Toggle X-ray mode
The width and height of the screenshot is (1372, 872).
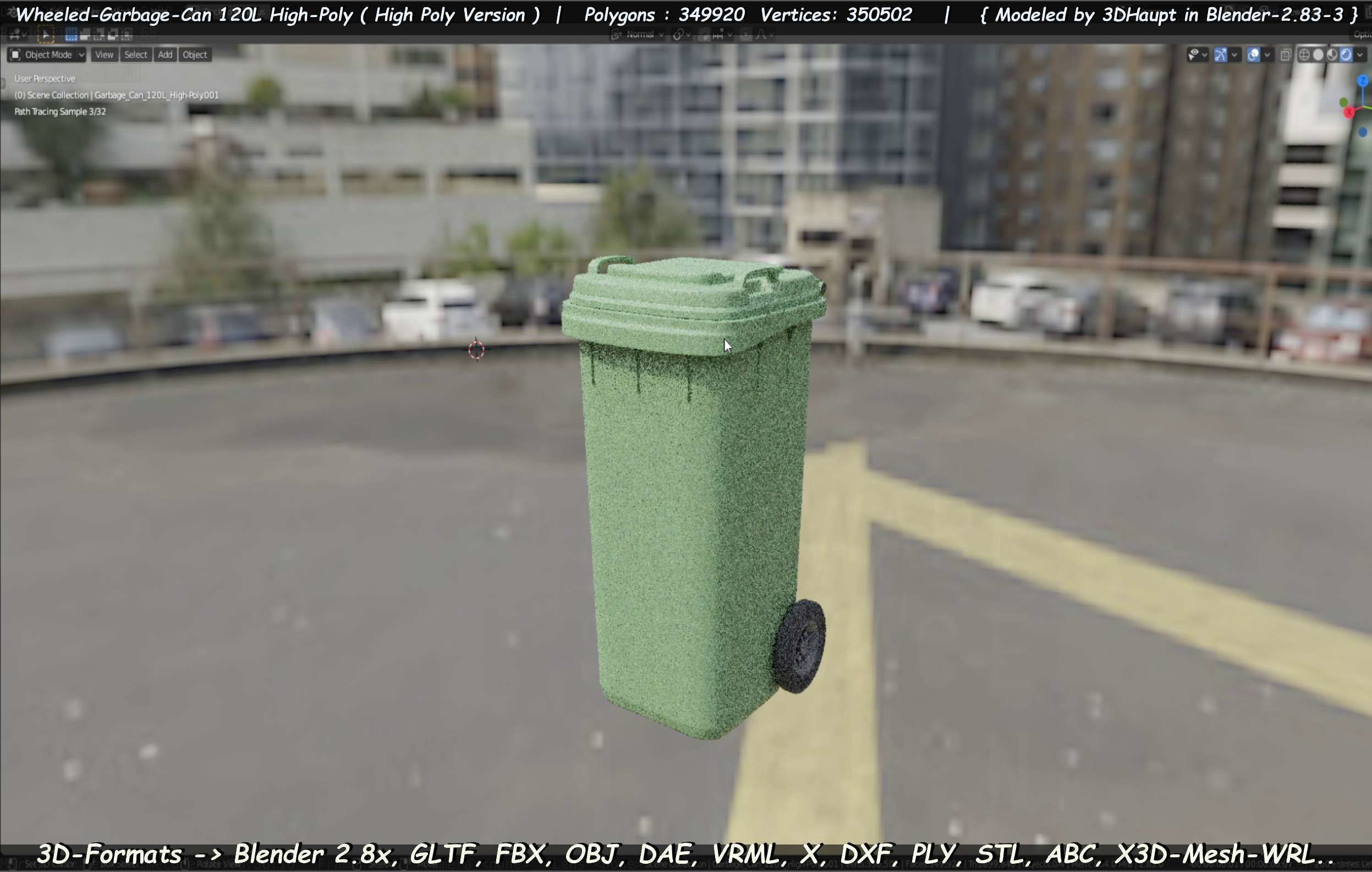[1286, 54]
